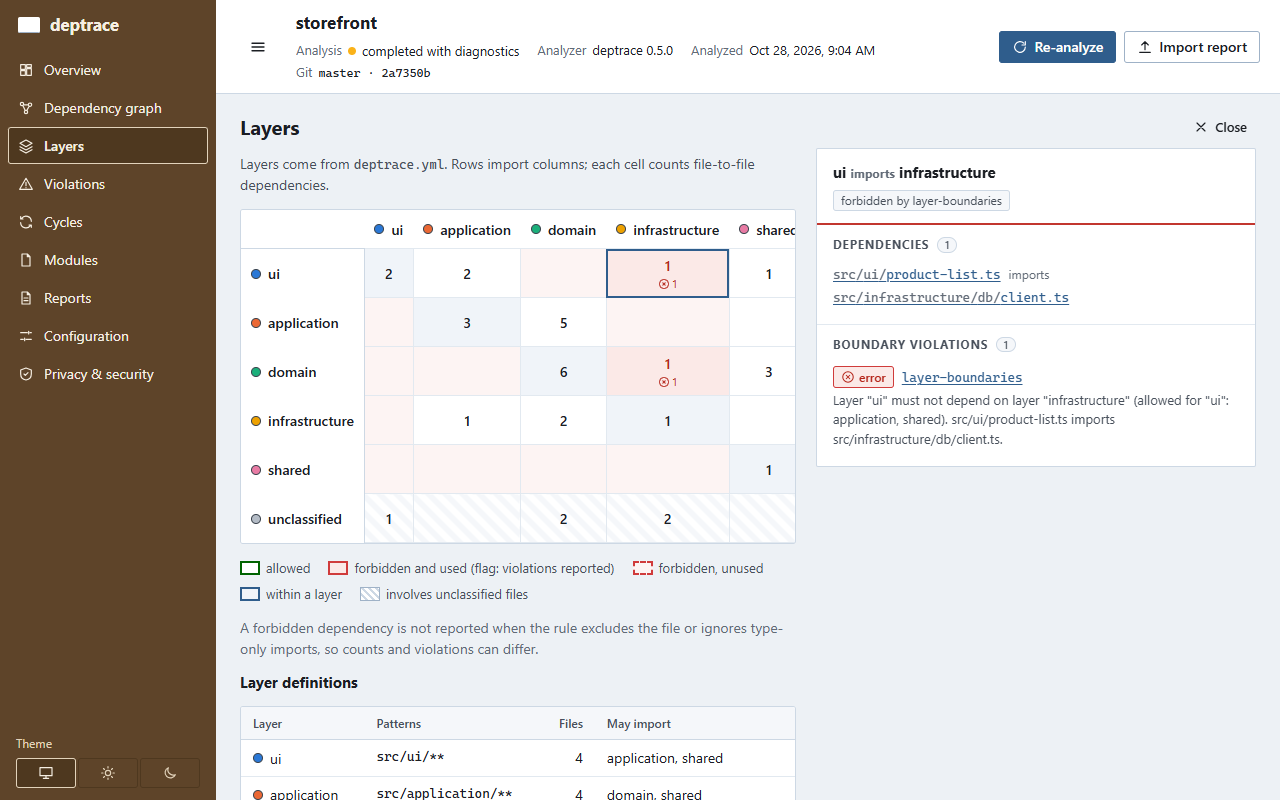Select the Layers sidebar item
Image resolution: width=1280 pixels, height=800 pixels.
tap(108, 146)
